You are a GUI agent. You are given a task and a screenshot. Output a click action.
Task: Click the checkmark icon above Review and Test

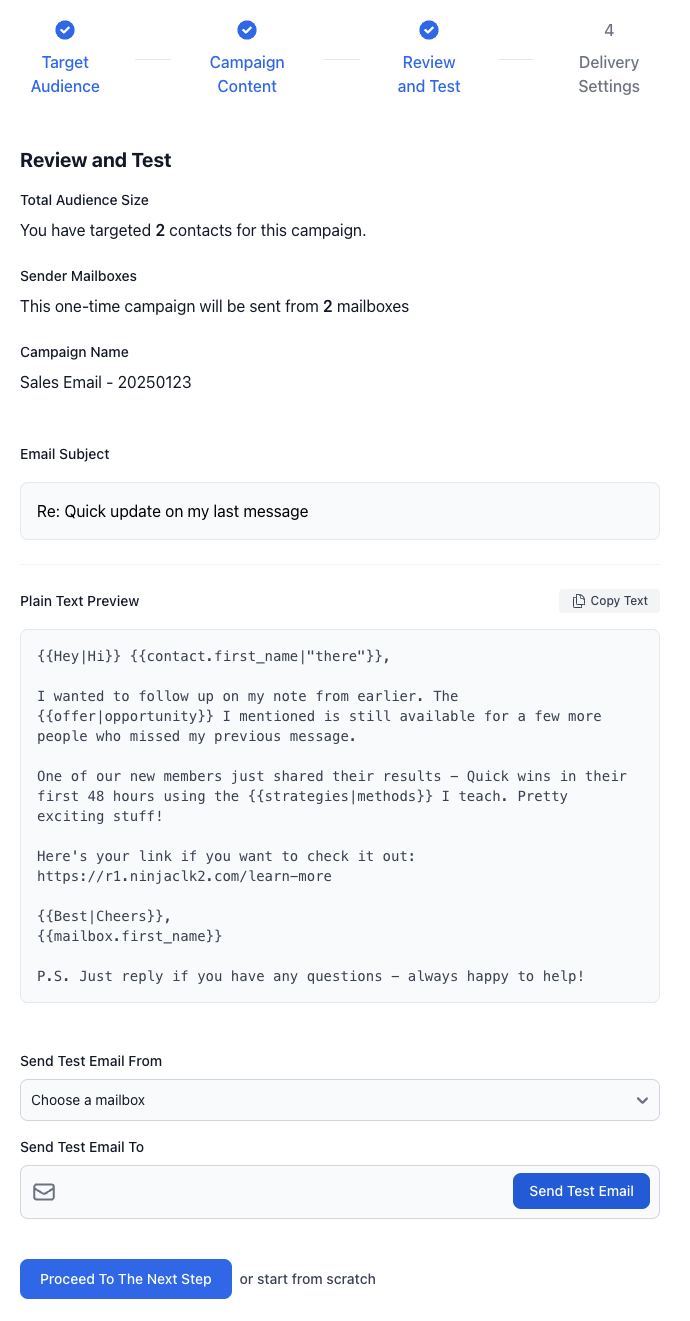(429, 30)
